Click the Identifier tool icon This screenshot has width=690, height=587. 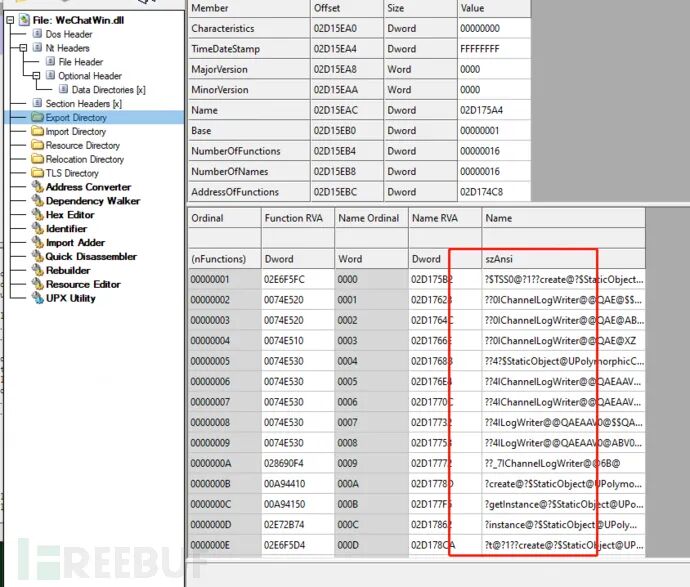click(38, 228)
